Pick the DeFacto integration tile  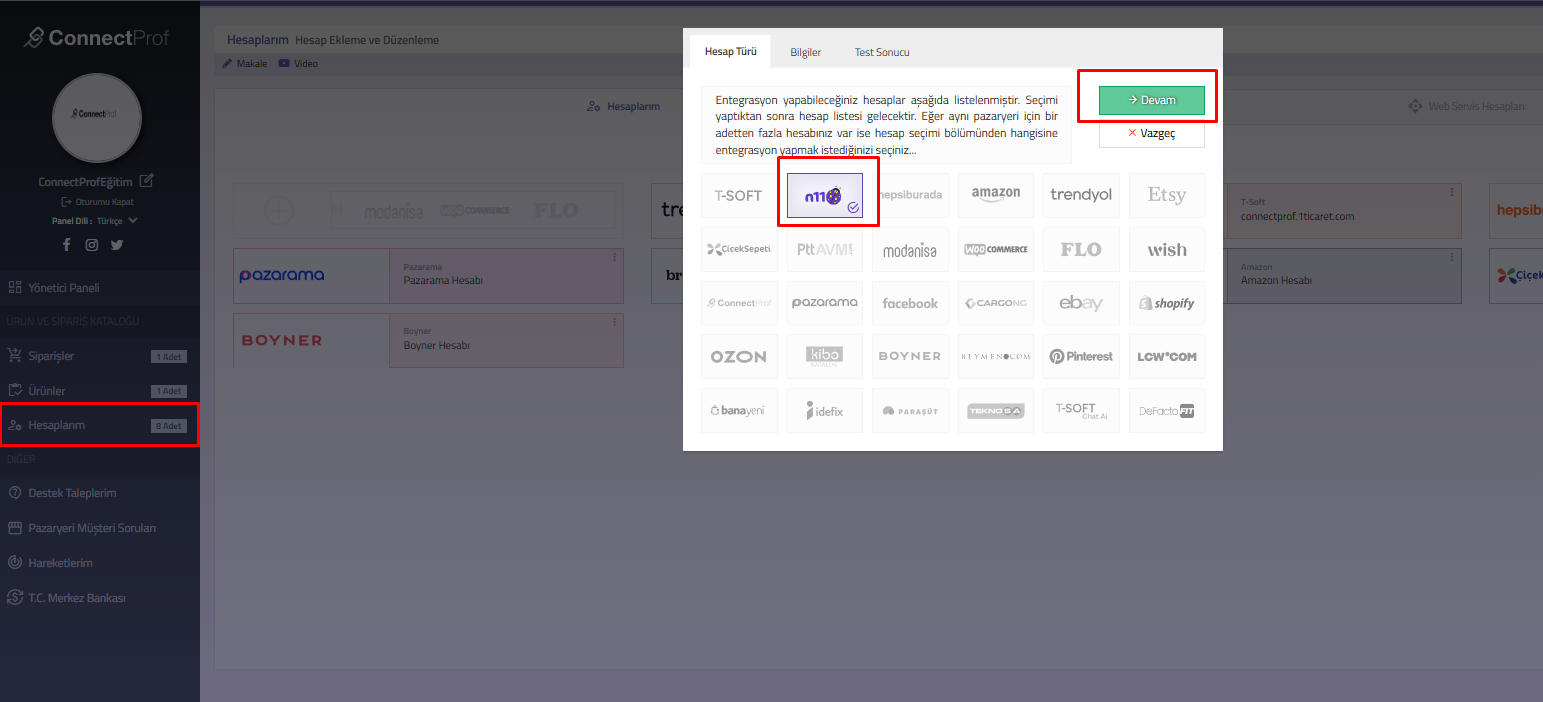(1166, 410)
